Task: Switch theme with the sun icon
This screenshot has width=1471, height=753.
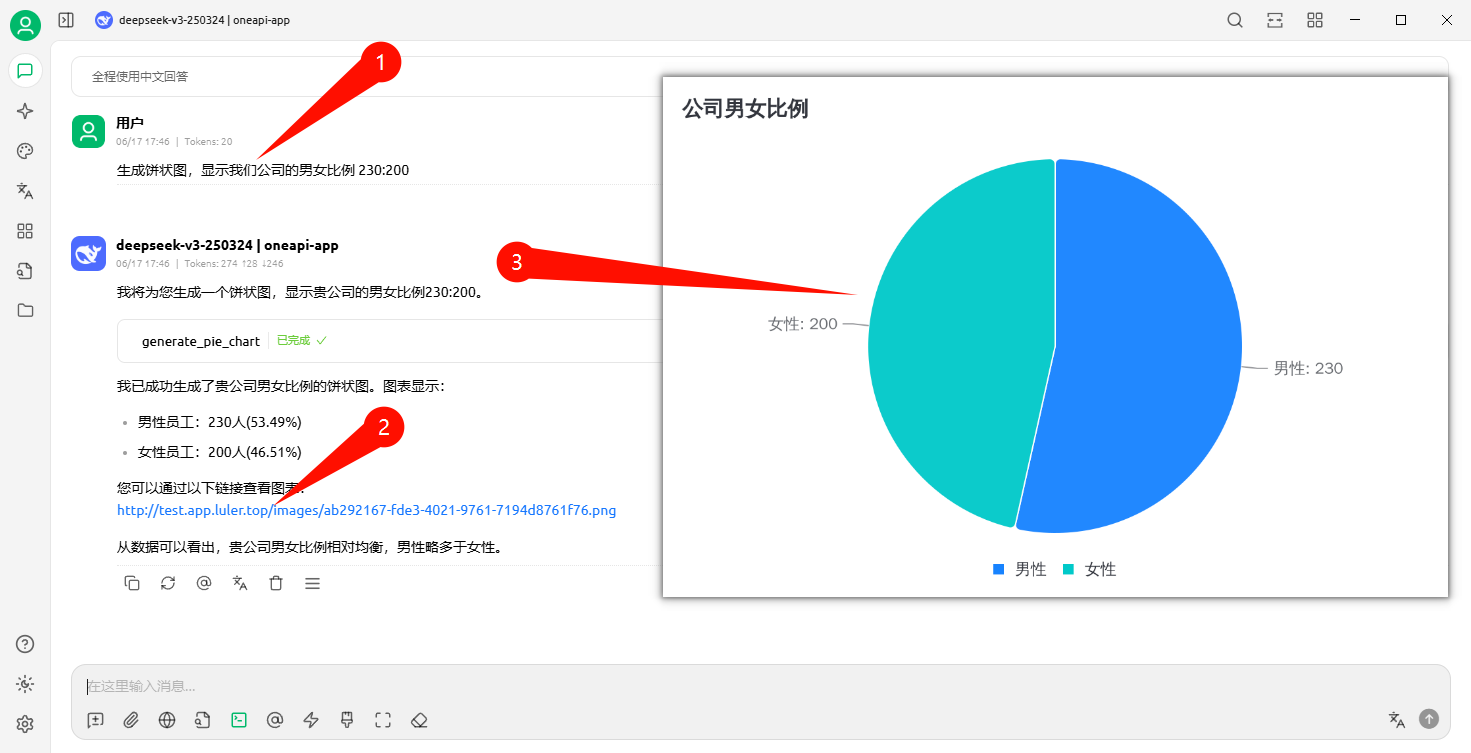Action: pos(25,684)
